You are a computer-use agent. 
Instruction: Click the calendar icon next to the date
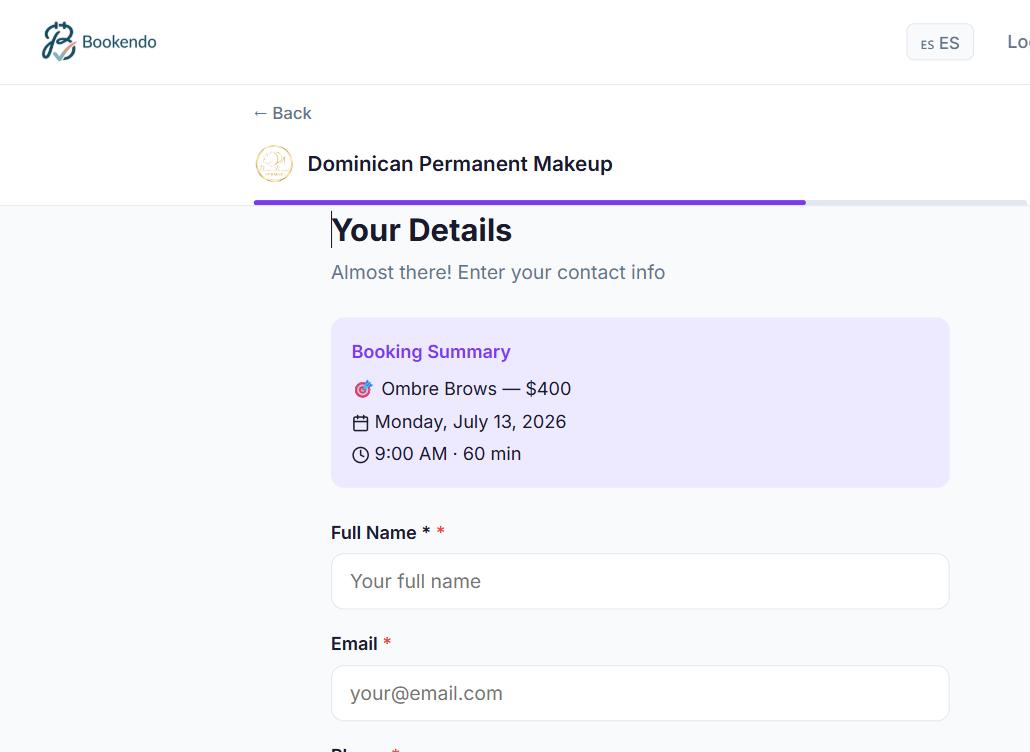361,422
